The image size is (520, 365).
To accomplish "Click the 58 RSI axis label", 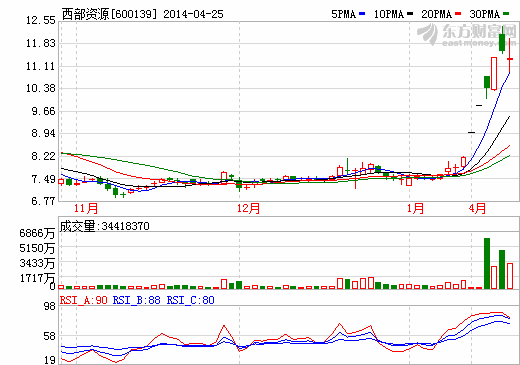I will tap(50, 336).
